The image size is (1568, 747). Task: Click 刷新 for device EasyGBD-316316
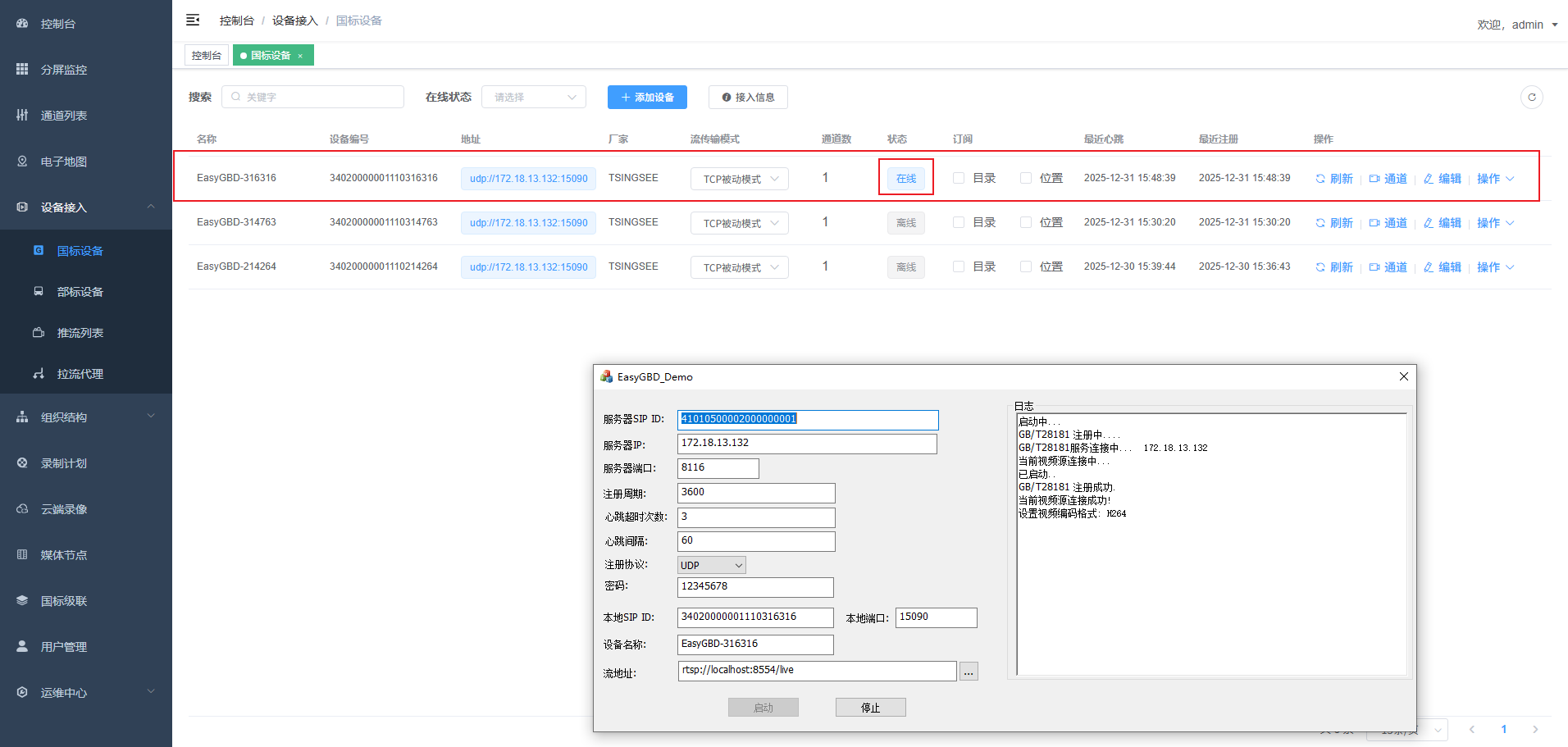pyautogui.click(x=1334, y=179)
